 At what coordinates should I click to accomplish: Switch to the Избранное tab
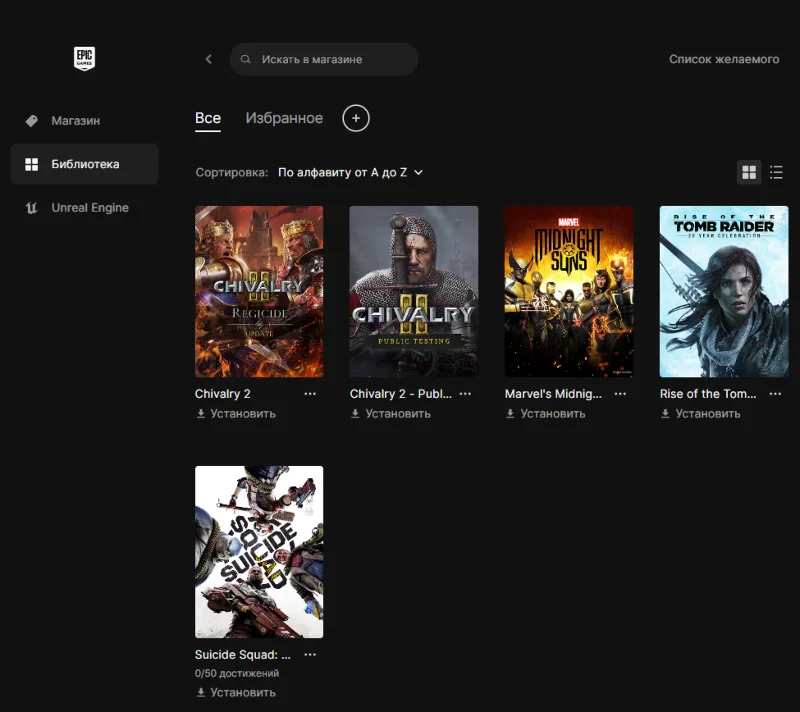pyautogui.click(x=284, y=118)
